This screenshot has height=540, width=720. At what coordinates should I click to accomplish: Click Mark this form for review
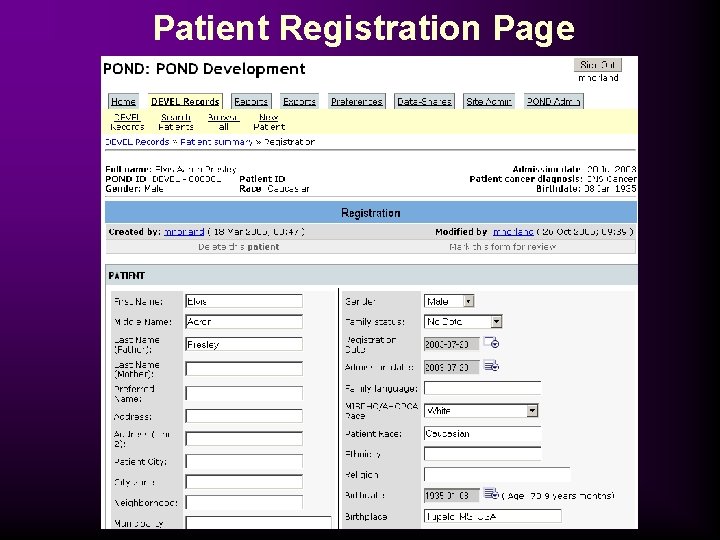tap(502, 247)
